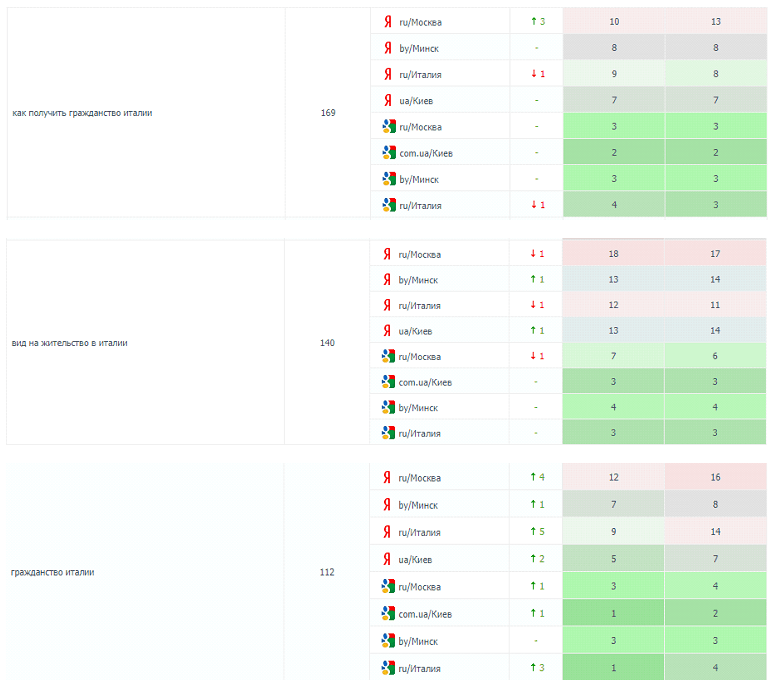Click Yandex icon for ru/Москва in 'гражданство италии' group
The width and height of the screenshot is (774, 690).
click(x=387, y=478)
